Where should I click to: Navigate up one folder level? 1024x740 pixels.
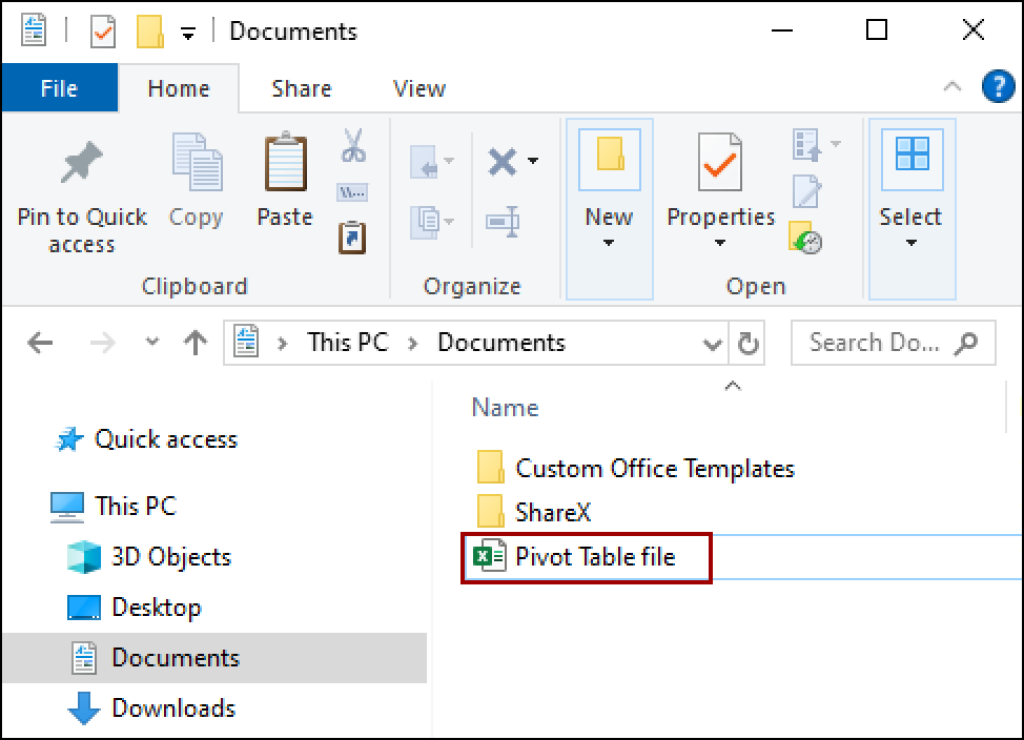194,342
